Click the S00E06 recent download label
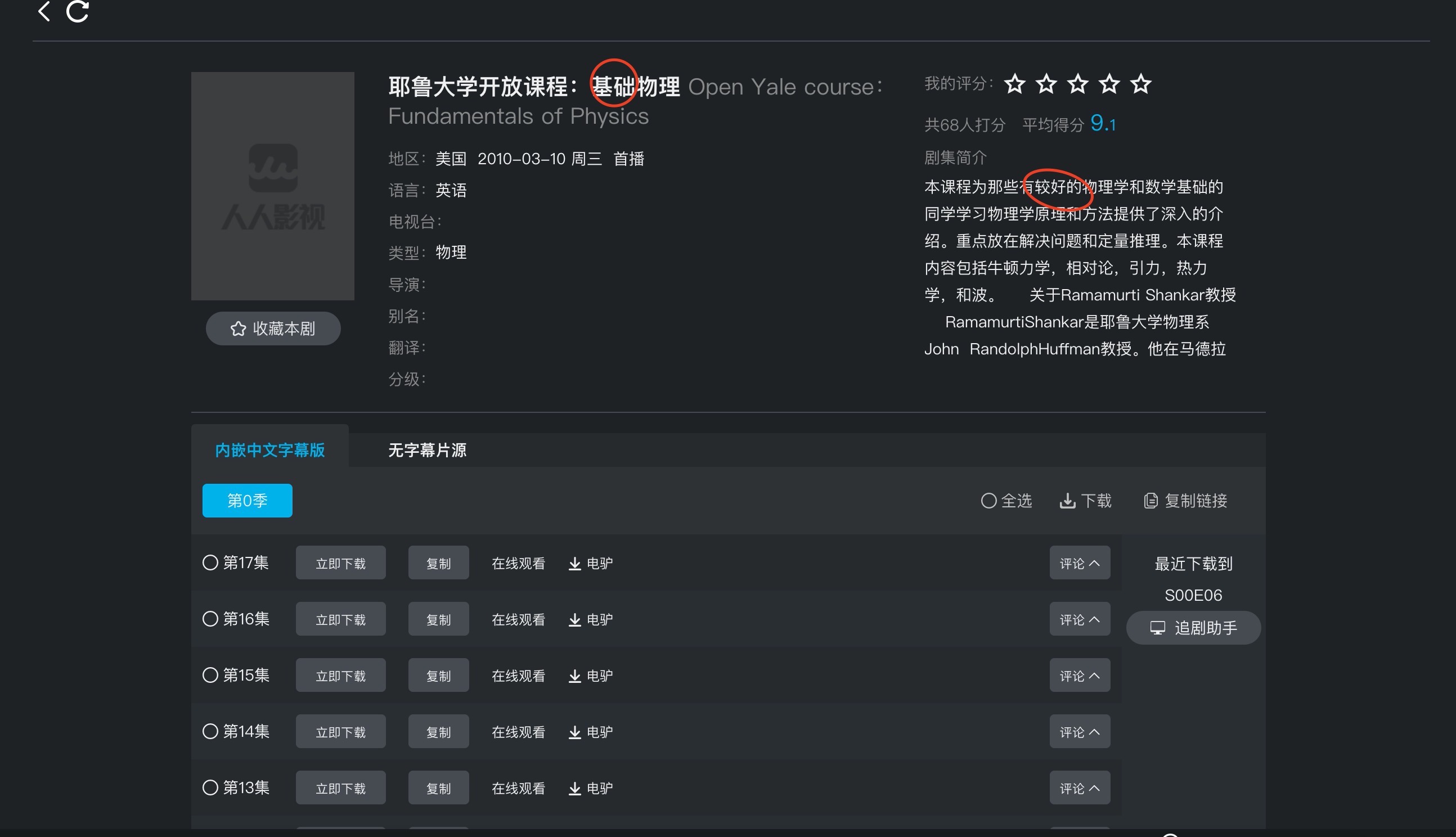 [1193, 596]
